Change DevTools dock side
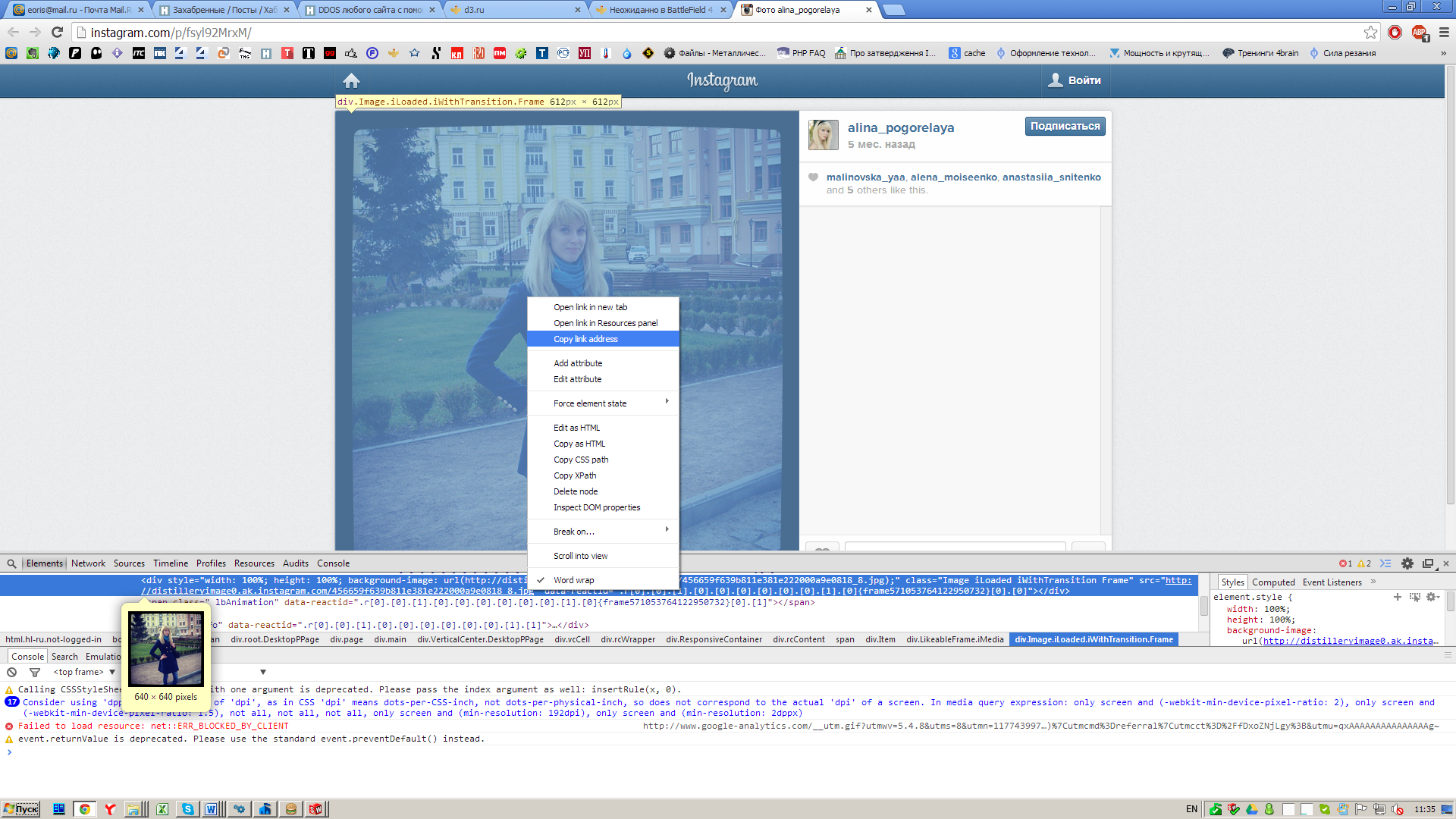This screenshot has height=819, width=1456. tap(1429, 563)
